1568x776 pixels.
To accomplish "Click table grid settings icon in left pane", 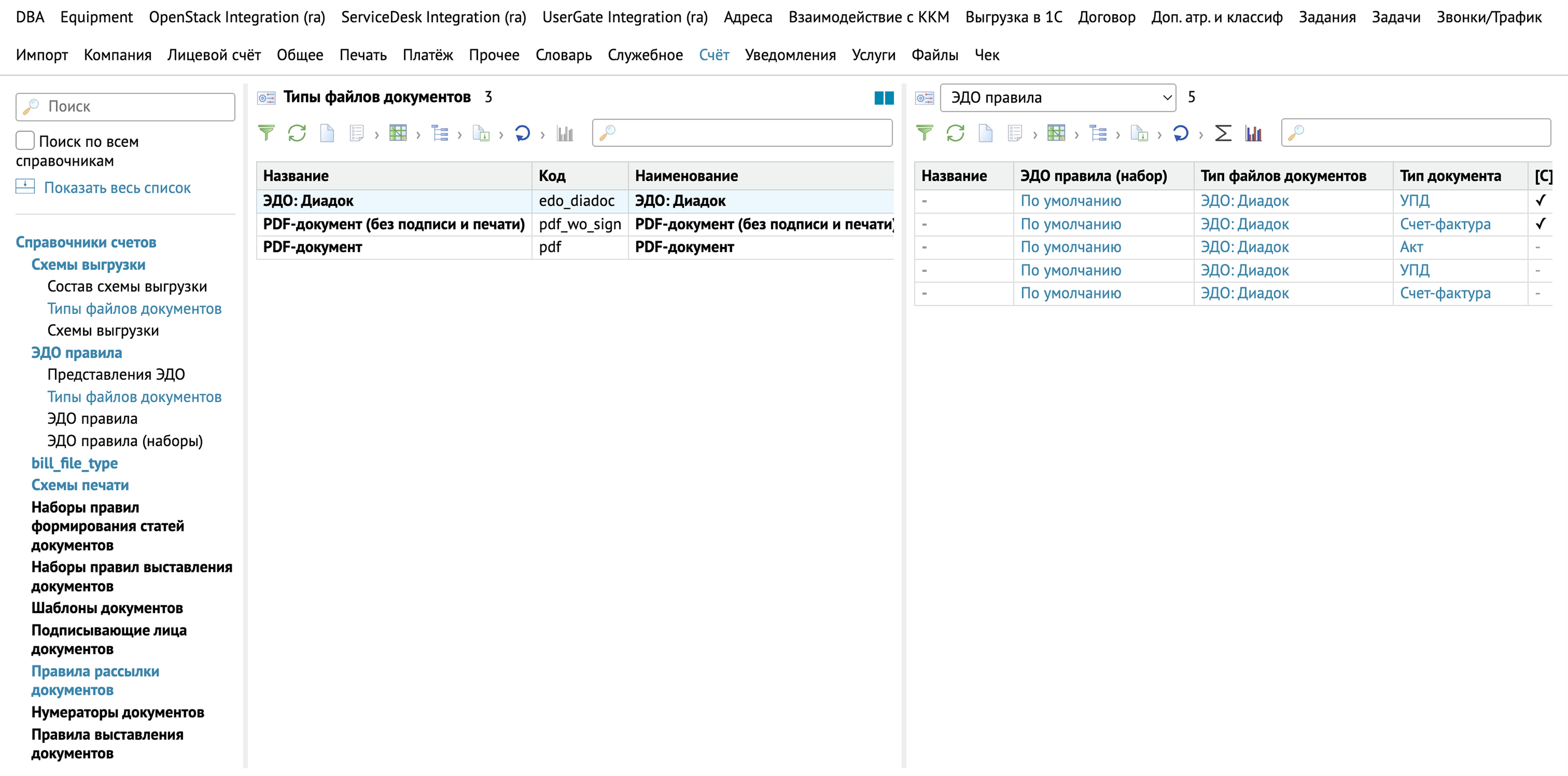I will click(x=398, y=133).
